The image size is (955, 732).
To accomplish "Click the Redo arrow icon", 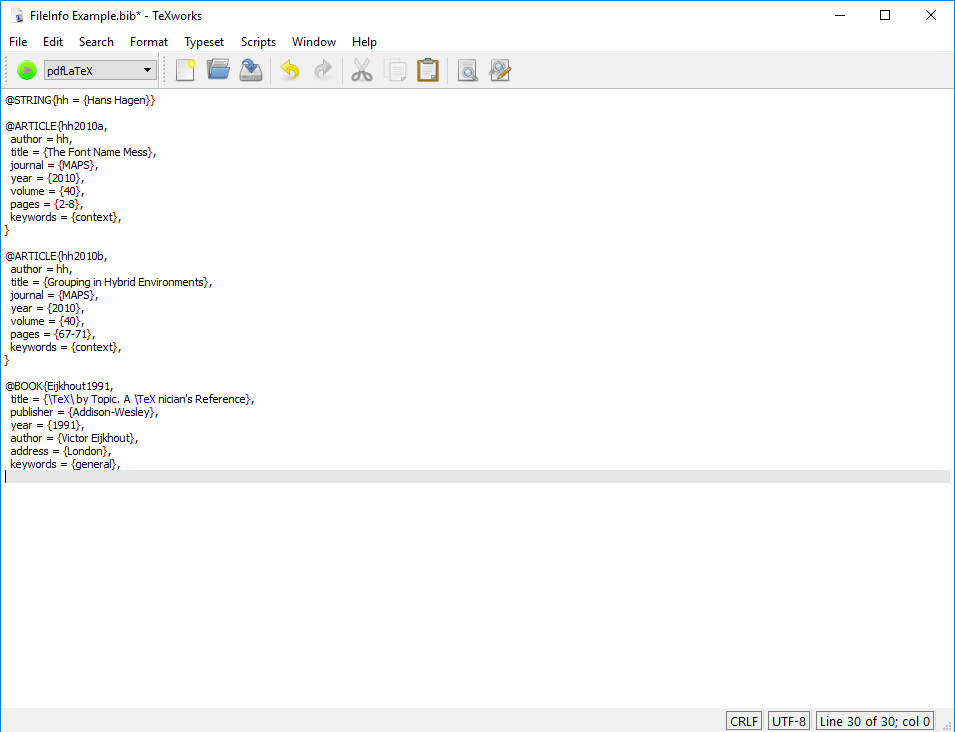I will 323,71.
